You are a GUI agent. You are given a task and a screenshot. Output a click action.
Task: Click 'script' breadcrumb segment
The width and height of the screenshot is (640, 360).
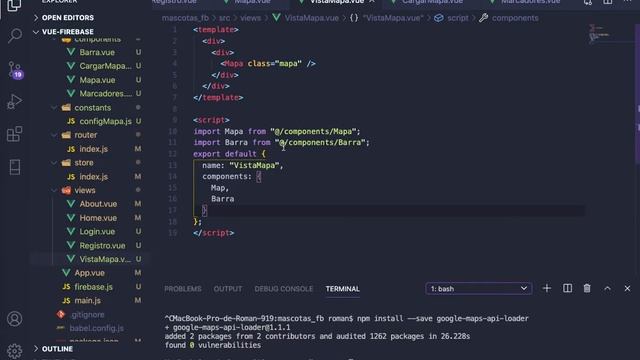pyautogui.click(x=458, y=18)
